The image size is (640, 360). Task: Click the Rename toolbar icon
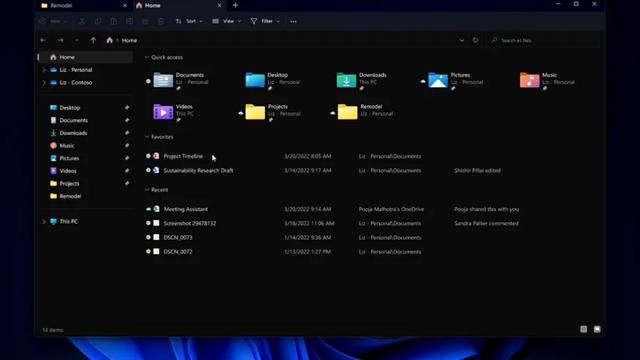tap(129, 21)
